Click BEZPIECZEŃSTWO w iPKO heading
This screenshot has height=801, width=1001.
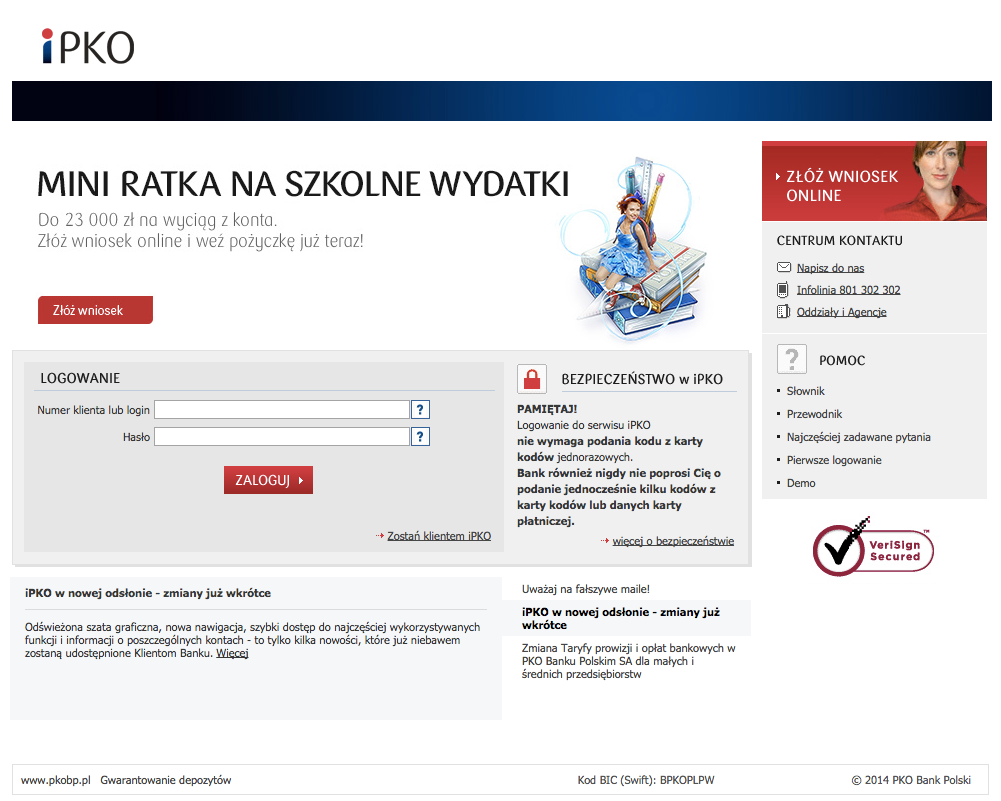point(642,379)
